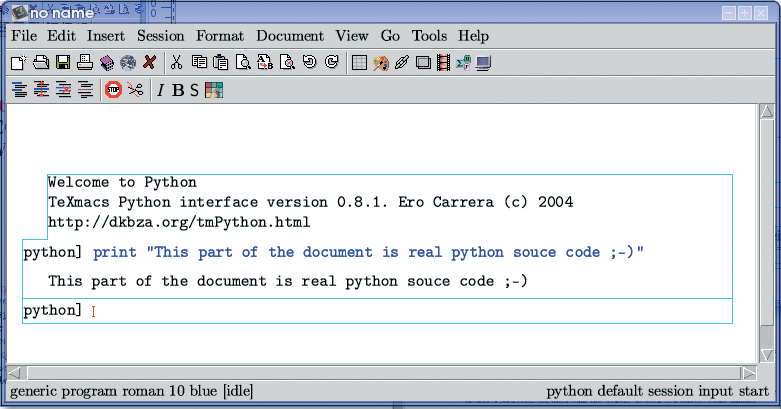The image size is (781, 409).
Task: Click the empty python] input prompt line
Action: [x=378, y=311]
